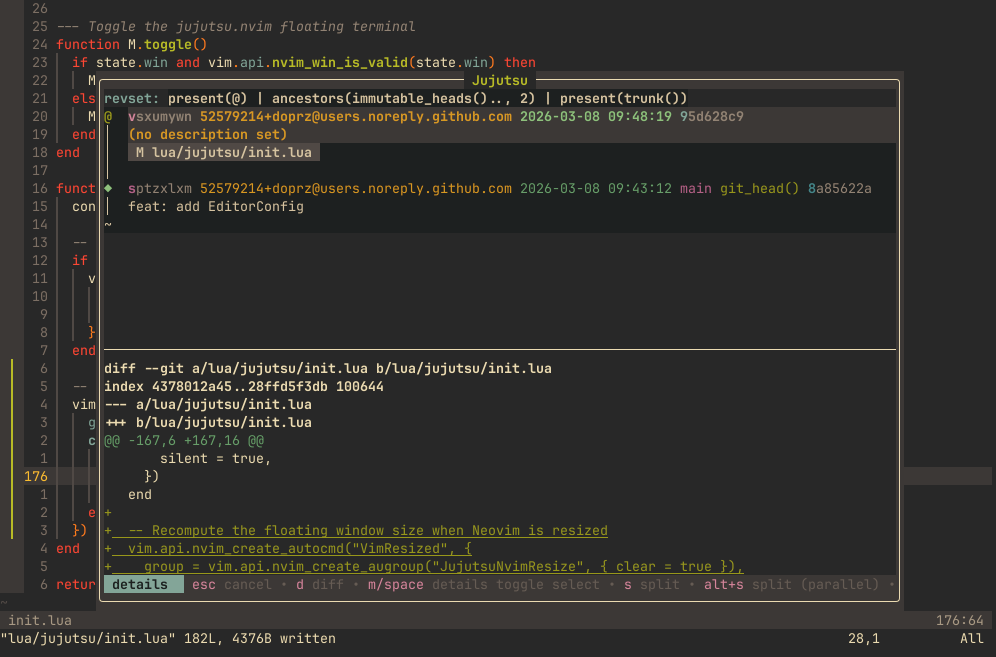Click the --- a/lua/jujutsu/init.lua line

[x=208, y=404]
